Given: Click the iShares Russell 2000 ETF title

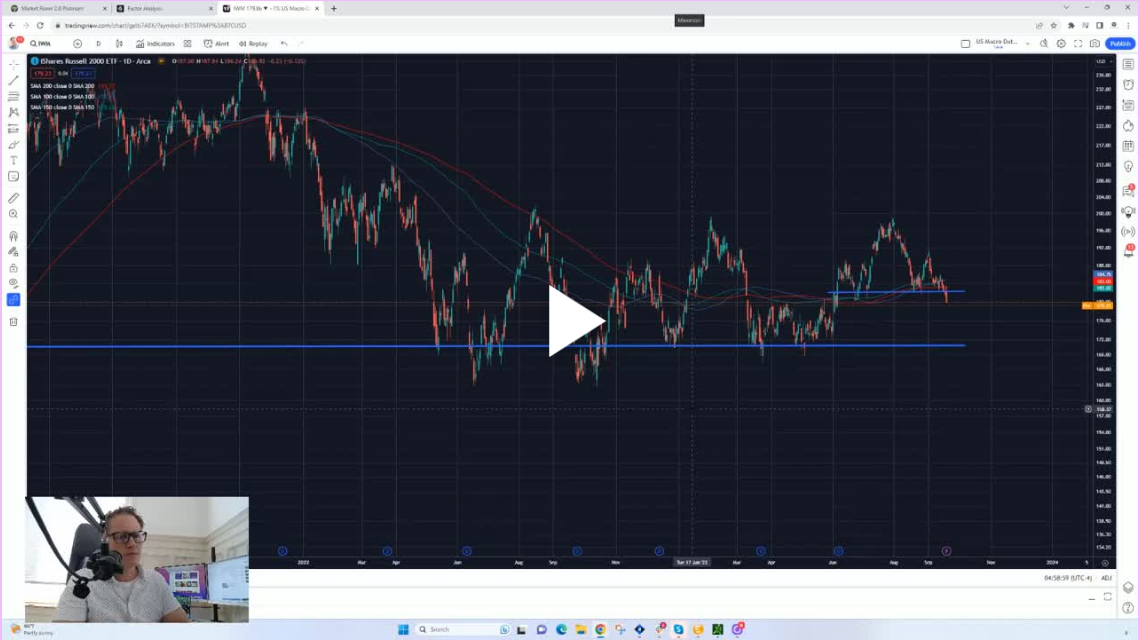Looking at the screenshot, I should 95,61.
